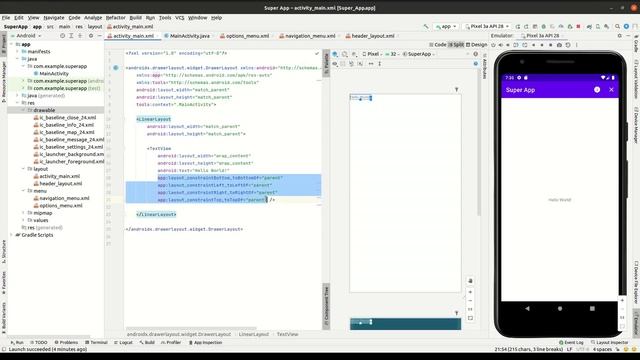Hide the Project panel with minus icon
Image resolution: width=640 pixels, height=360 pixels.
click(x=99, y=36)
